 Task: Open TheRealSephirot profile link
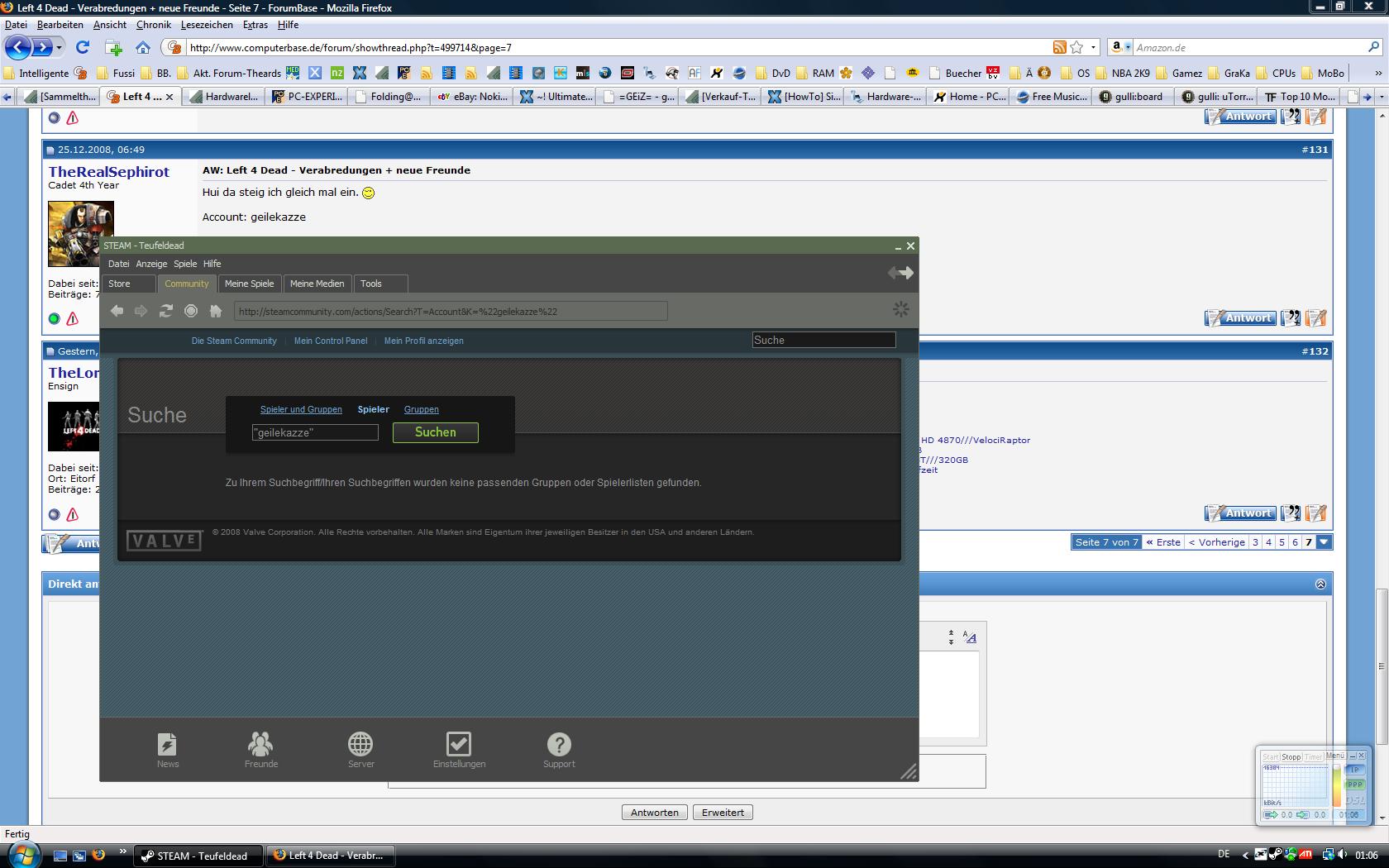tap(108, 172)
